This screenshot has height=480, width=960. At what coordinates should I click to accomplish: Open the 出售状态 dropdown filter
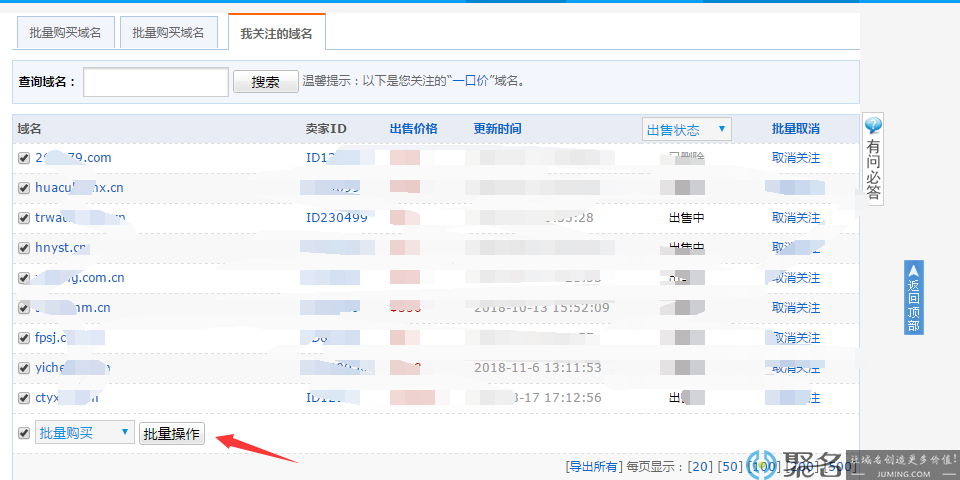pos(686,129)
